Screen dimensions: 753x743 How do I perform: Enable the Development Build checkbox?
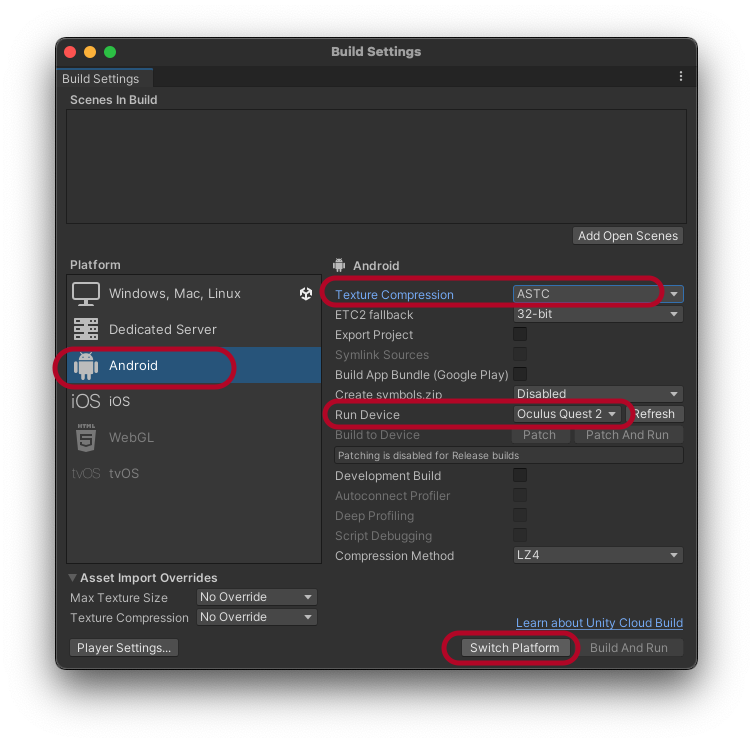pyautogui.click(x=520, y=475)
